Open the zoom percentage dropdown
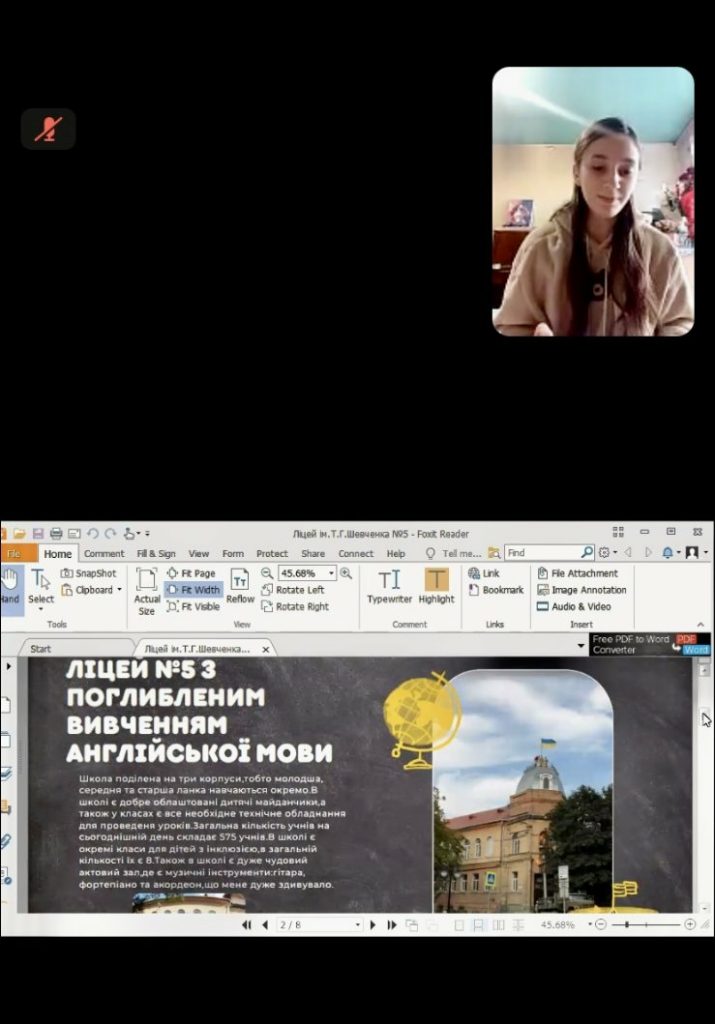Screen dimensions: 715x1024 331,573
